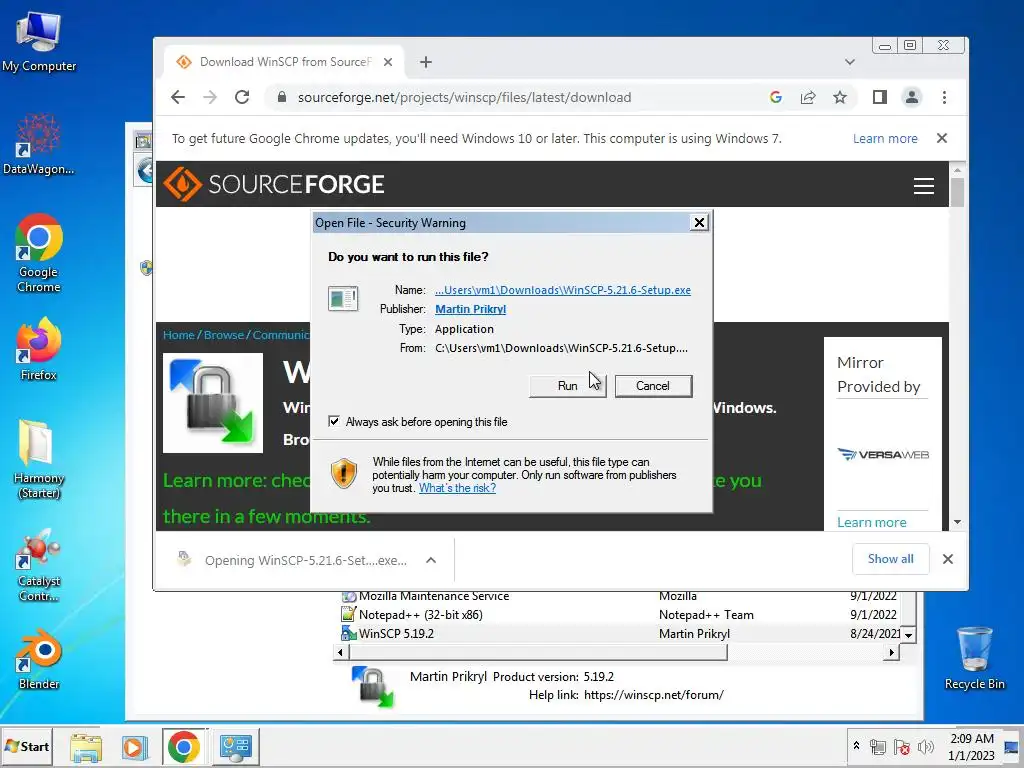Open Firefox desktop shortcut
Screen dimensions: 1024x768
click(x=39, y=349)
